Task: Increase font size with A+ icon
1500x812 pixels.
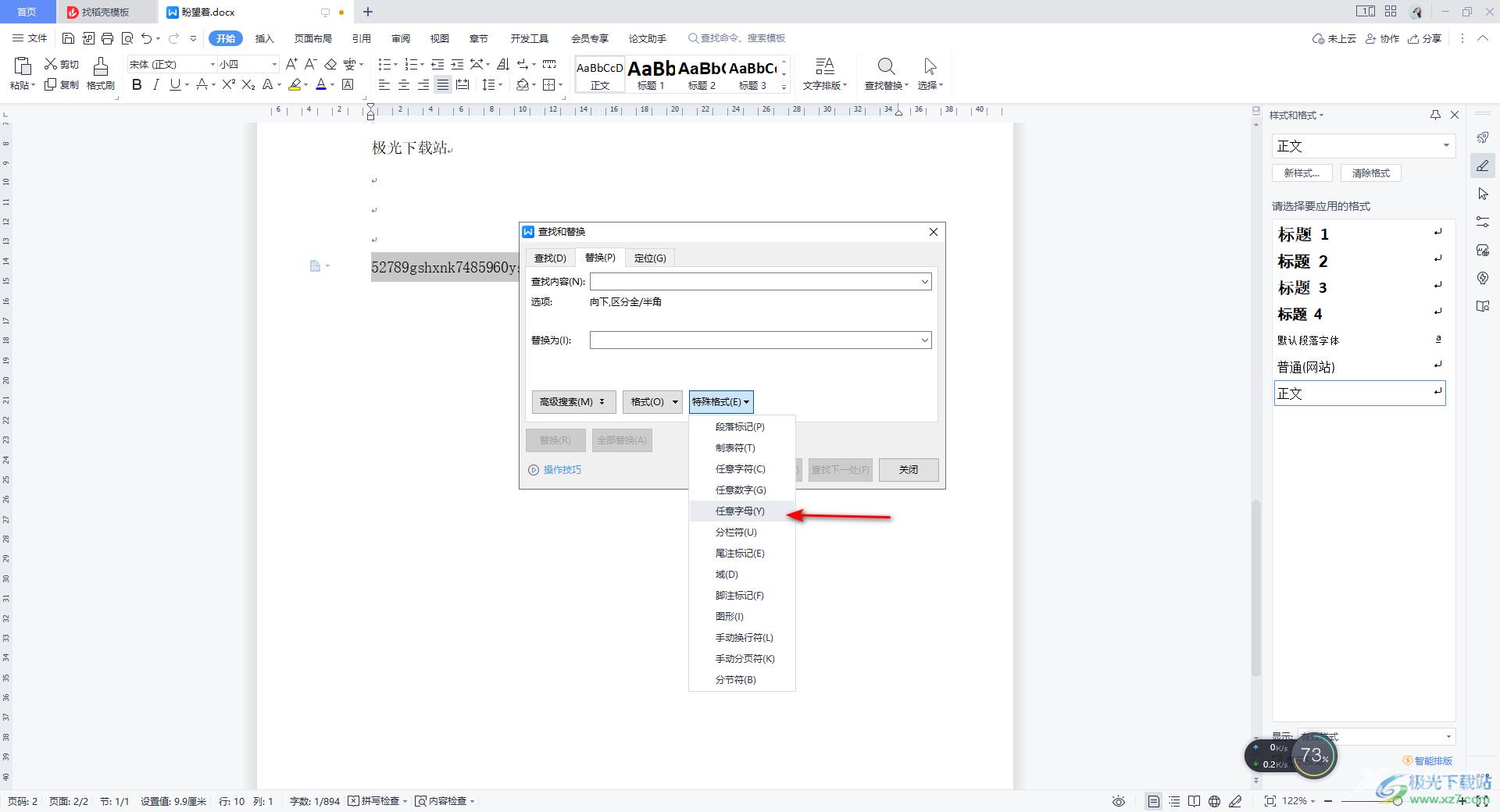Action: (x=291, y=64)
